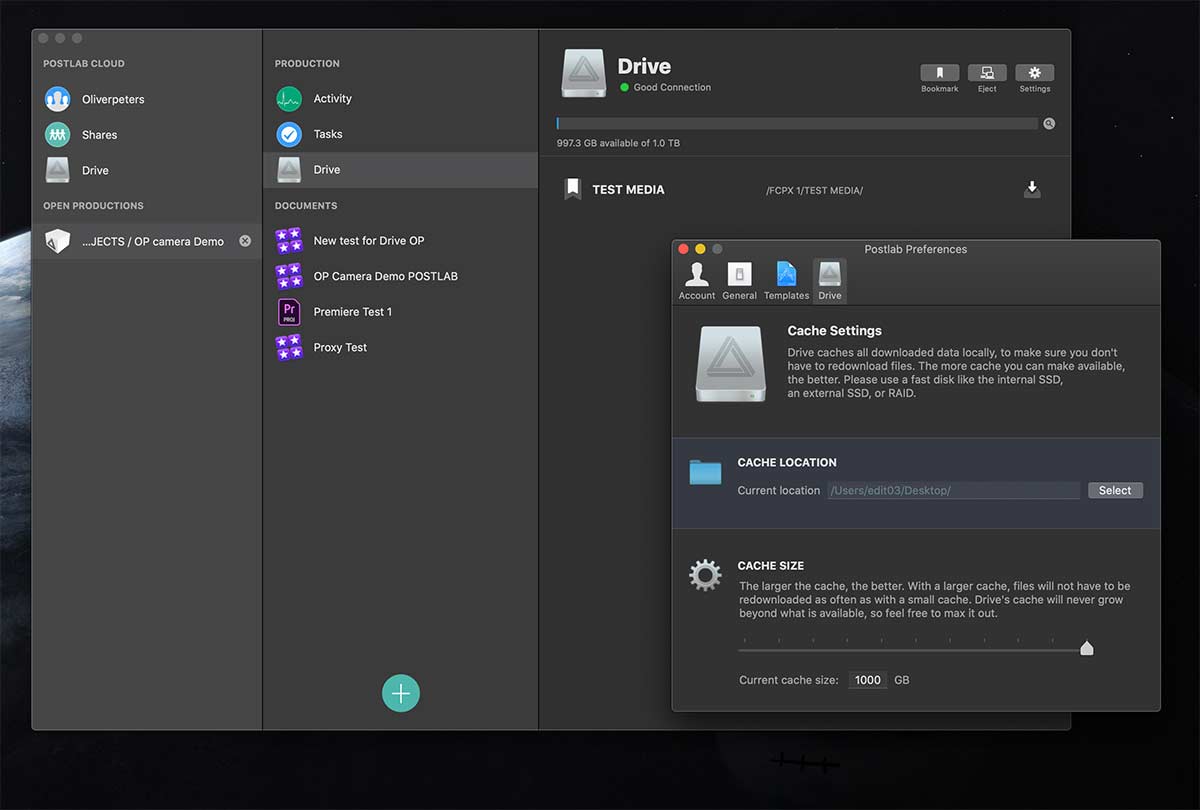This screenshot has height=810, width=1200.
Task: Click the TEST MEDIA bookmark name
Action: (x=628, y=189)
